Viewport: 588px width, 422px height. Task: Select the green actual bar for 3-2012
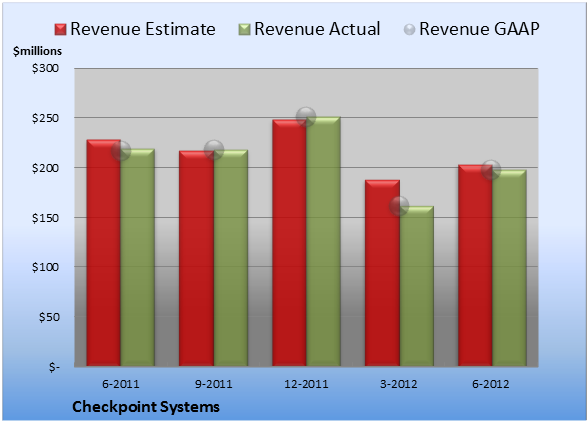click(x=417, y=286)
